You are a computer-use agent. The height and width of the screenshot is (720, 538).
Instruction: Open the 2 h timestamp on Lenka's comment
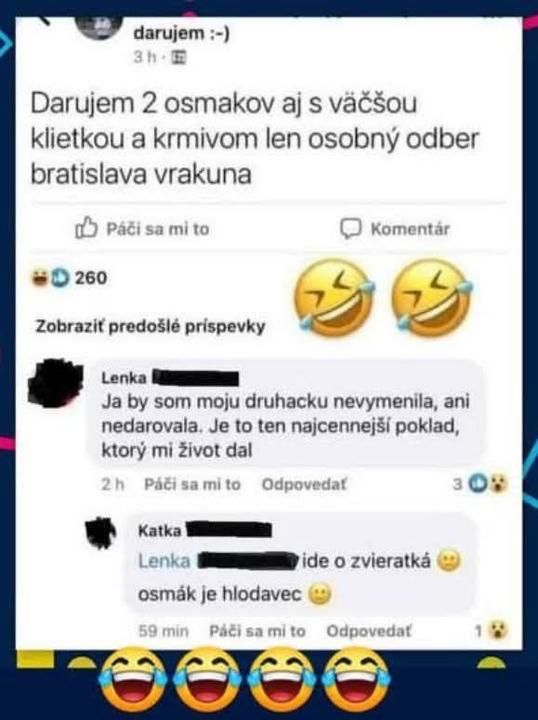(113, 484)
